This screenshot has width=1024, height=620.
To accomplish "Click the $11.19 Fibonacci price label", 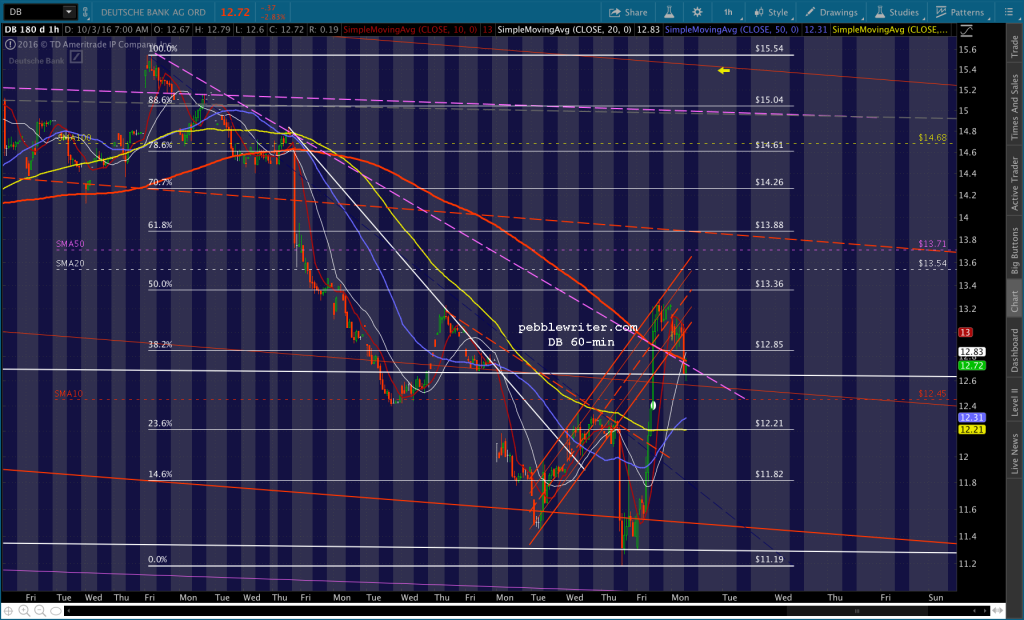I will (x=769, y=559).
